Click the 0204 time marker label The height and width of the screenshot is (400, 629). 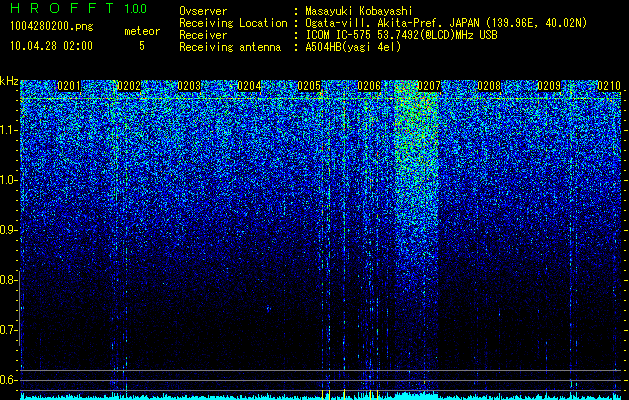click(x=249, y=86)
